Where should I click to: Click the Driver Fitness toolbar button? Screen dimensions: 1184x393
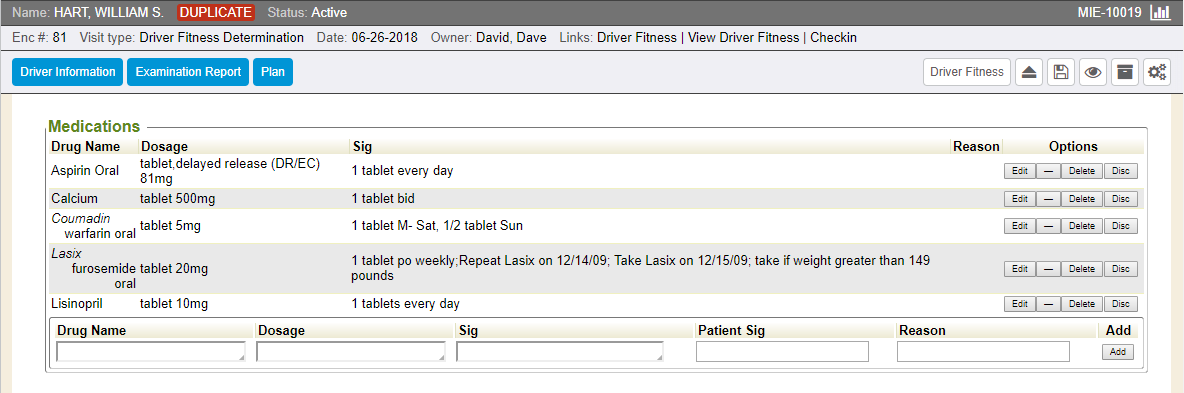[x=967, y=72]
